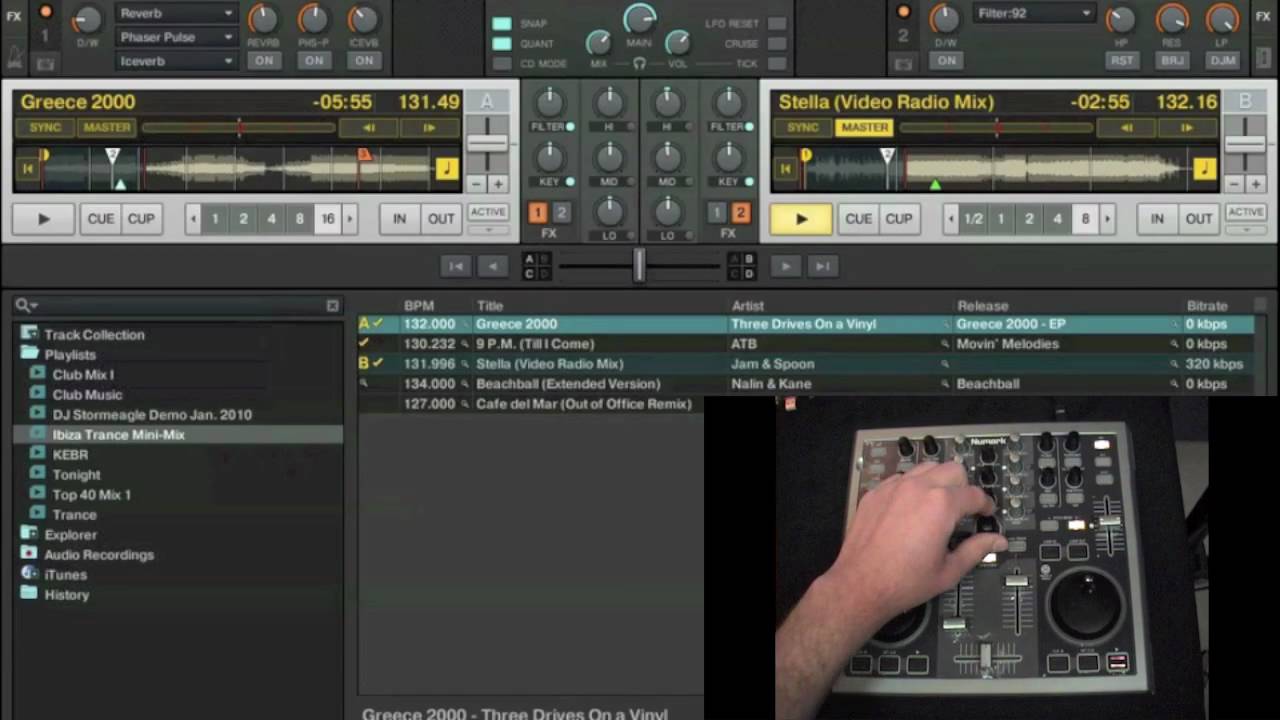
Task: Enable the CRUISE option
Action: (776, 43)
